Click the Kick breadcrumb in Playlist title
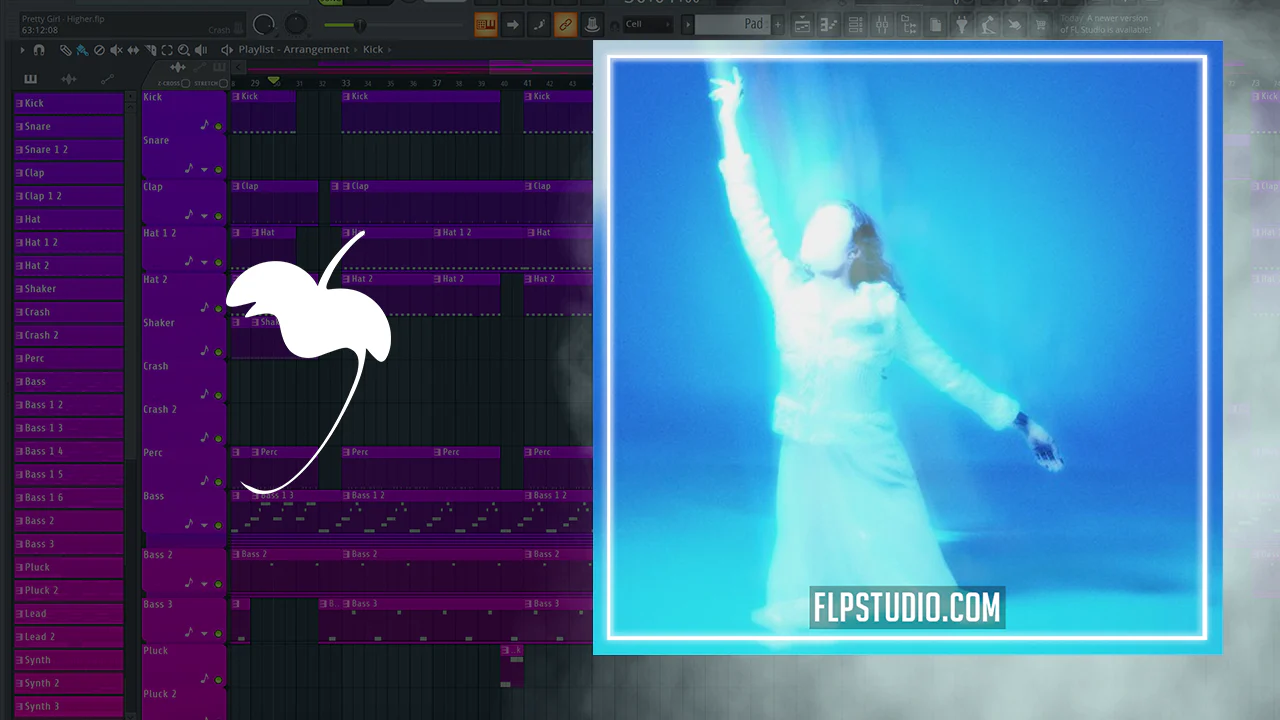This screenshot has height=720, width=1280. (x=373, y=50)
